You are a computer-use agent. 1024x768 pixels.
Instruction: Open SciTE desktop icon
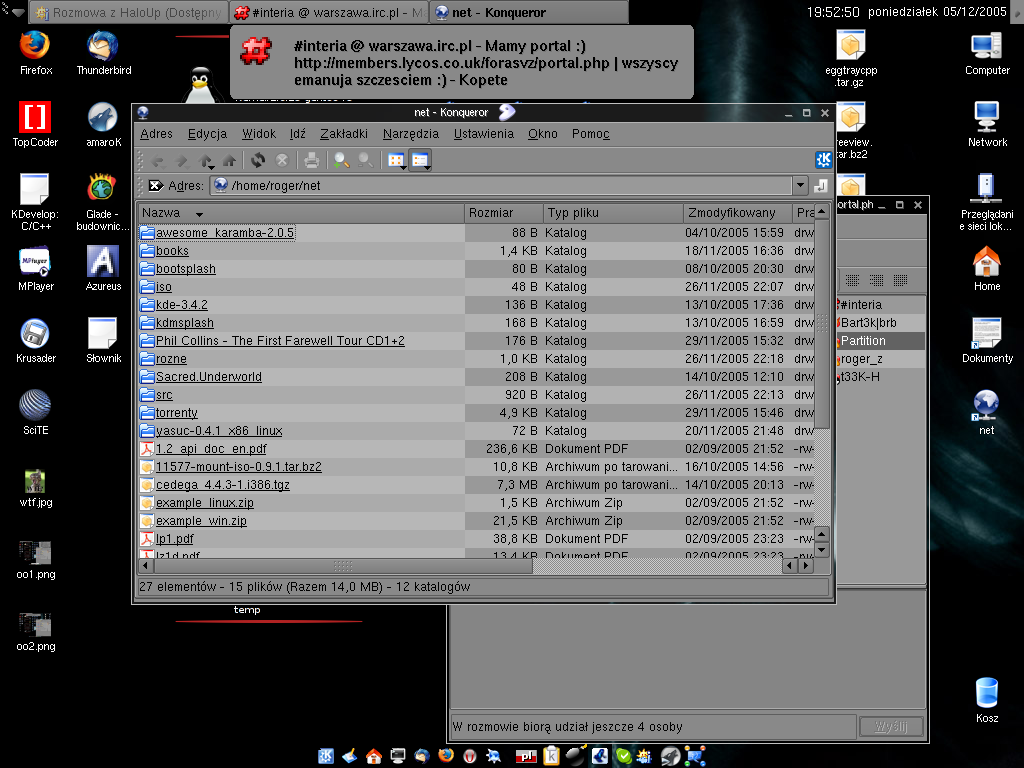click(x=35, y=413)
